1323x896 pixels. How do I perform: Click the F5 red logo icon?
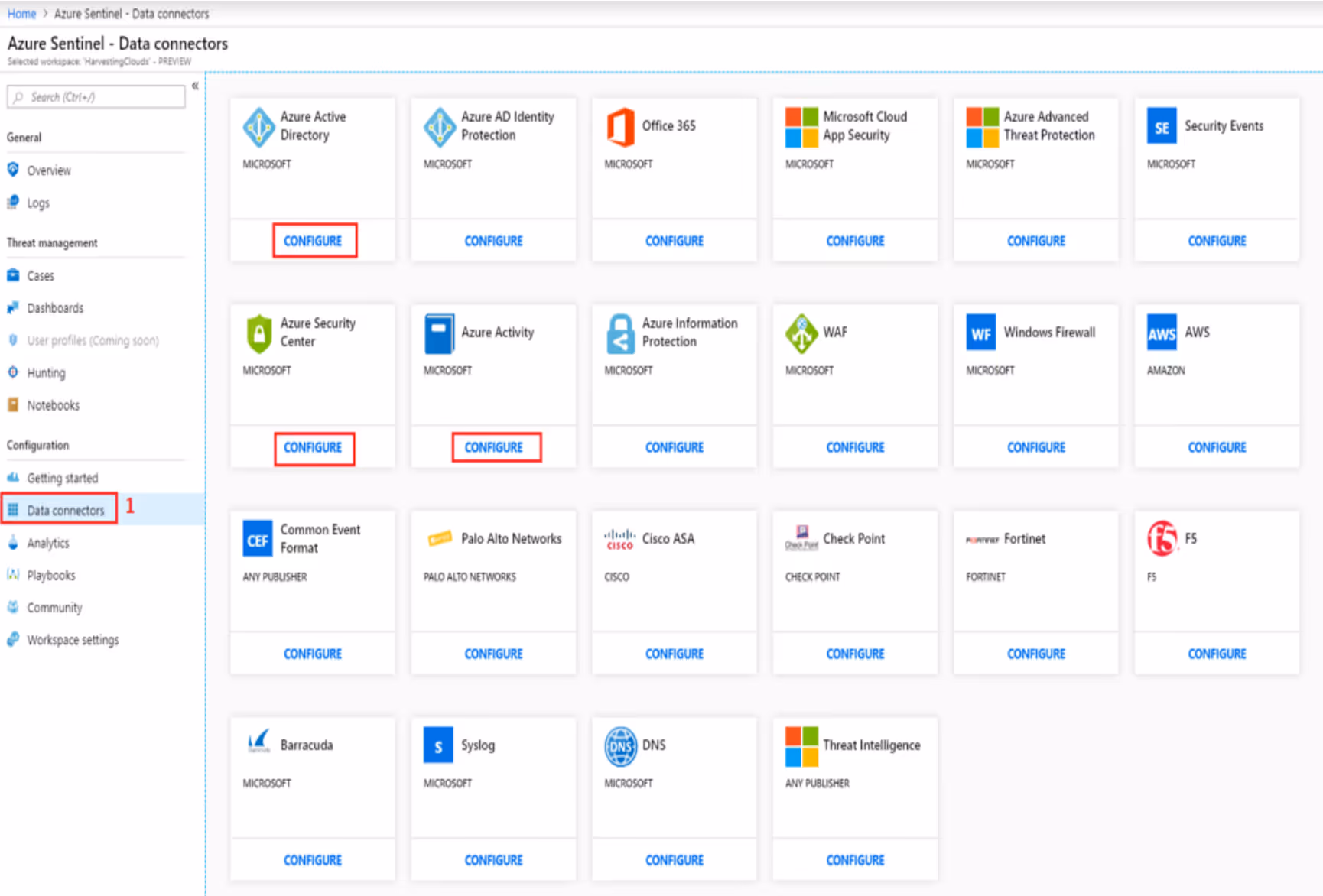[x=1162, y=538]
